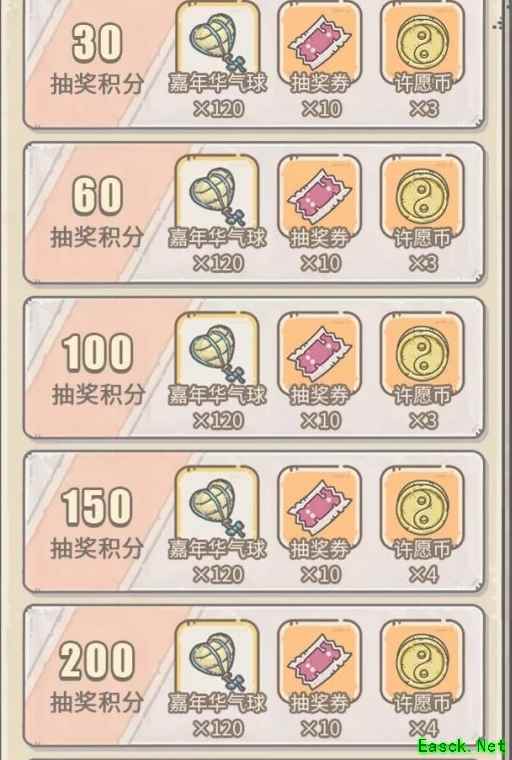Image resolution: width=512 pixels, height=760 pixels.
Task: Click the 30 抽奖积分 milestone label
Action: pos(97,59)
